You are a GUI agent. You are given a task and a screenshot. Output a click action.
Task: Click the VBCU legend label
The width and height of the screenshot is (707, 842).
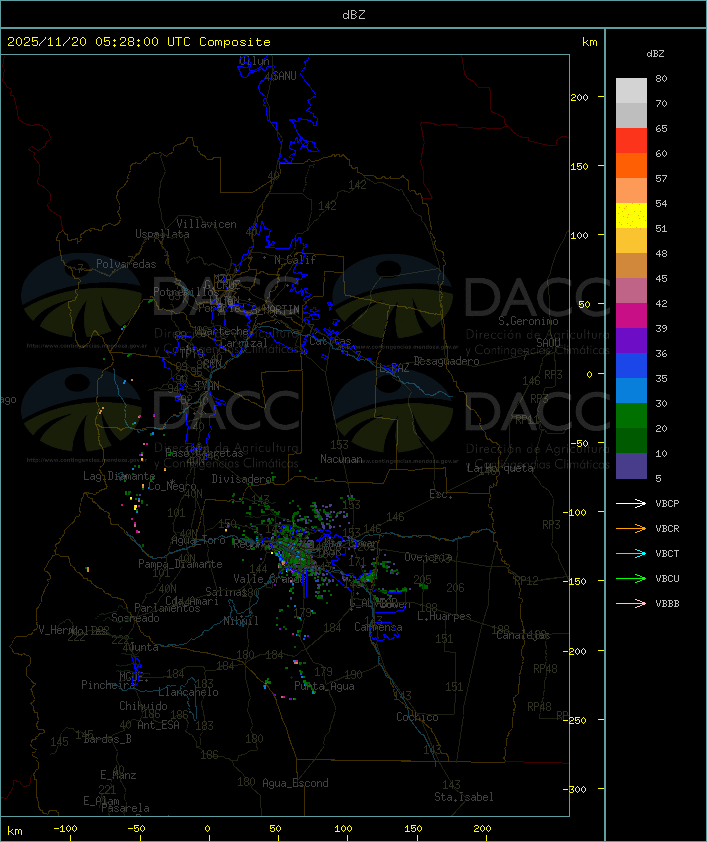667,578
